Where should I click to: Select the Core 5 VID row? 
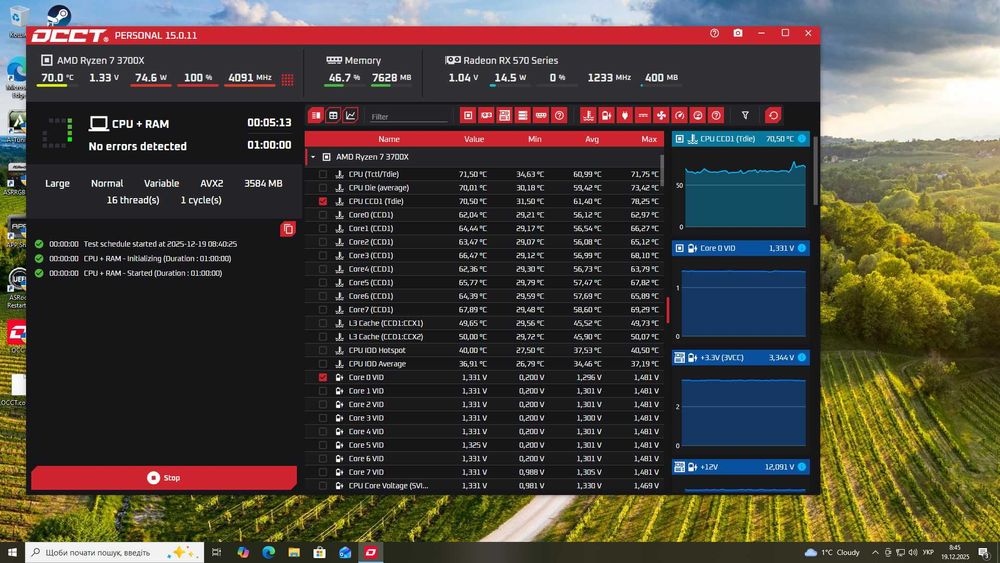(x=485, y=445)
